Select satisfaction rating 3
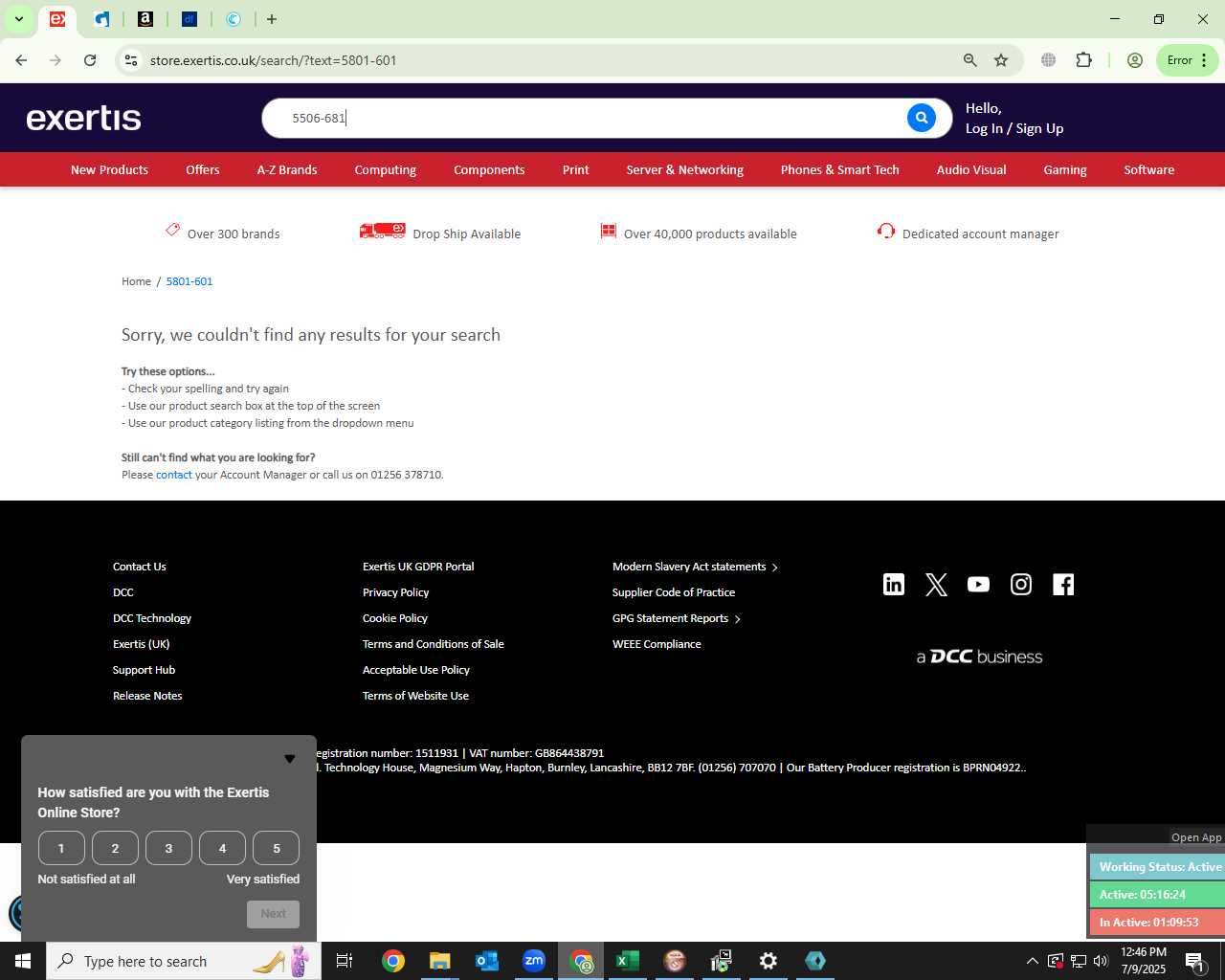Screen dimensions: 1225x980 [168, 848]
